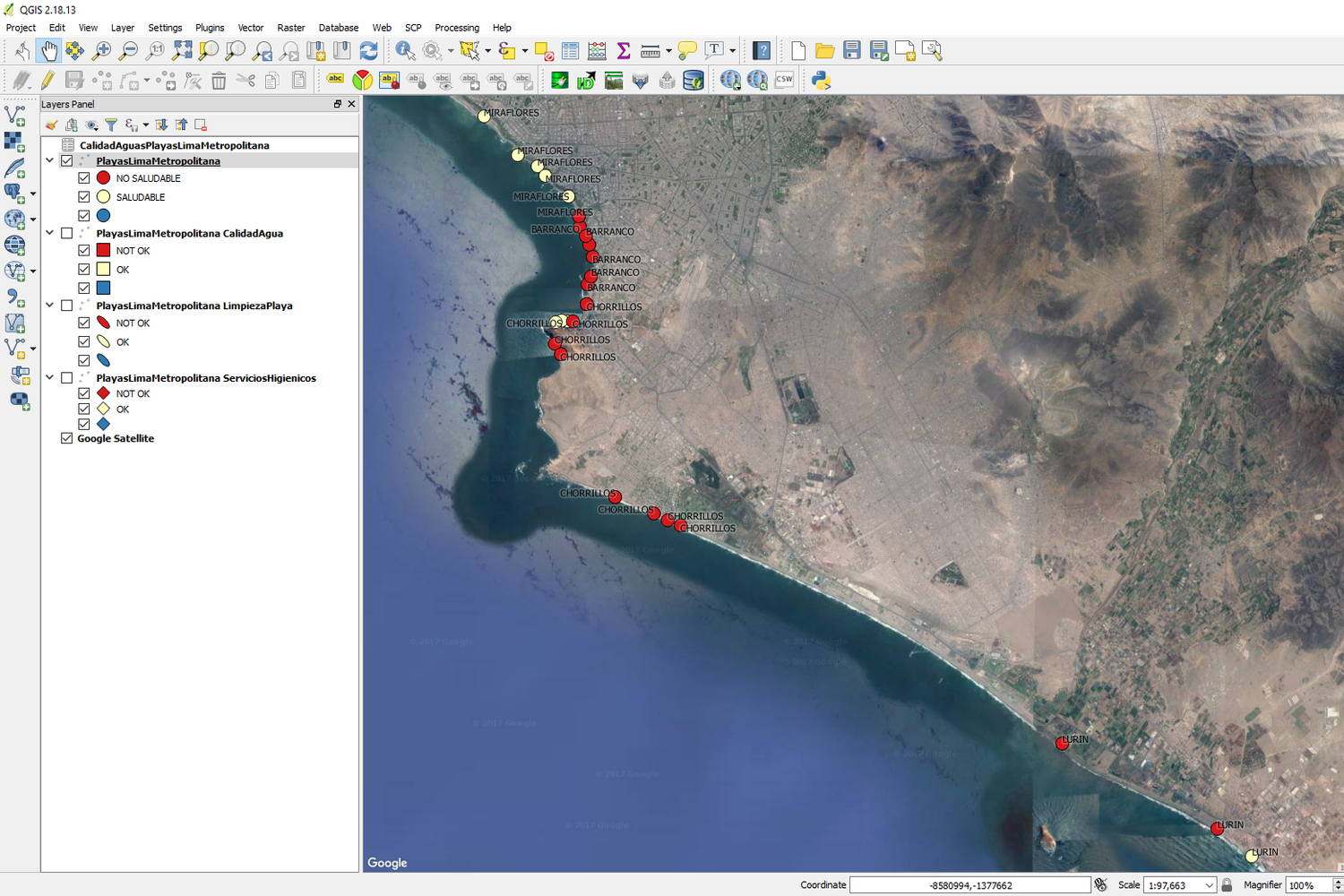The height and width of the screenshot is (896, 1344).
Task: Select the CalidadAguasPlayasLimaMetropolitana table layer
Action: coord(174,145)
